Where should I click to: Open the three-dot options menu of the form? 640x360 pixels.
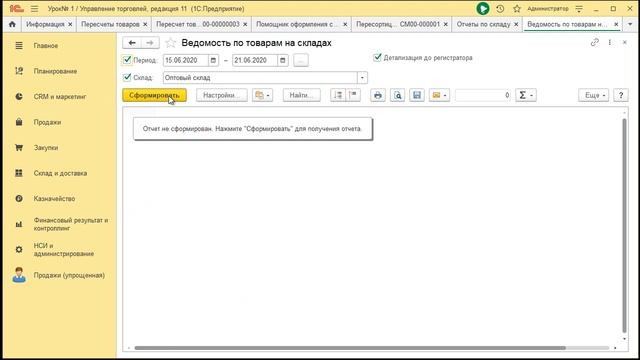point(610,42)
